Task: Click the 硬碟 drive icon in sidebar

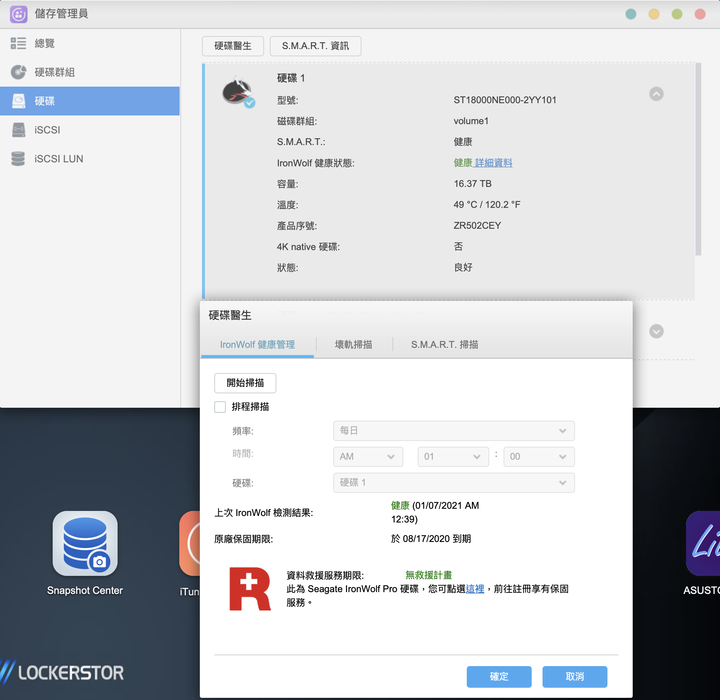Action: coord(18,101)
